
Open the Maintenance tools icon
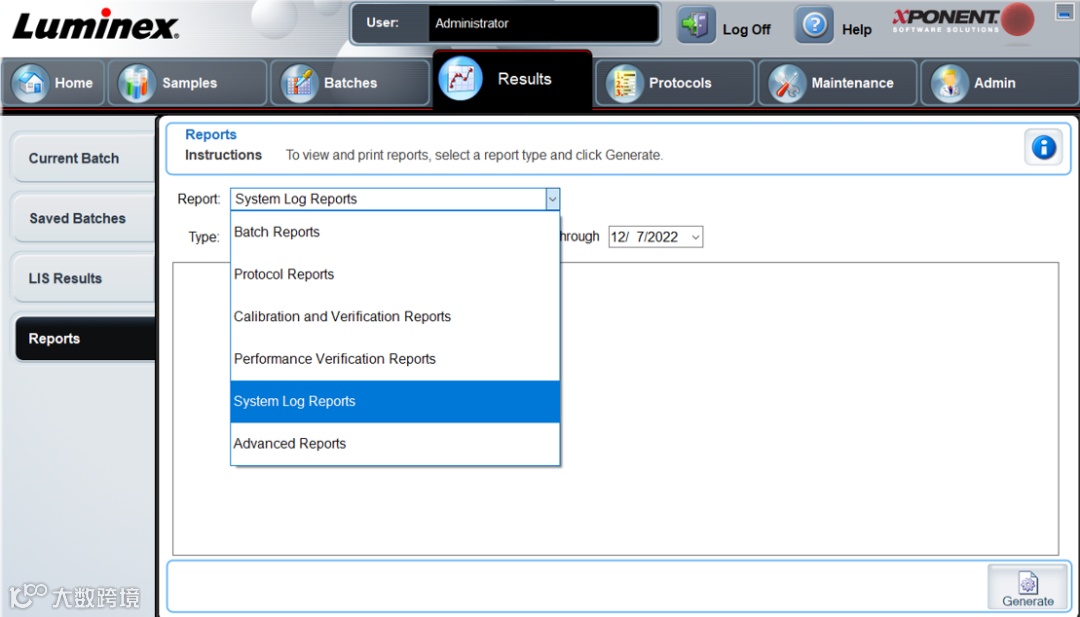coord(787,83)
